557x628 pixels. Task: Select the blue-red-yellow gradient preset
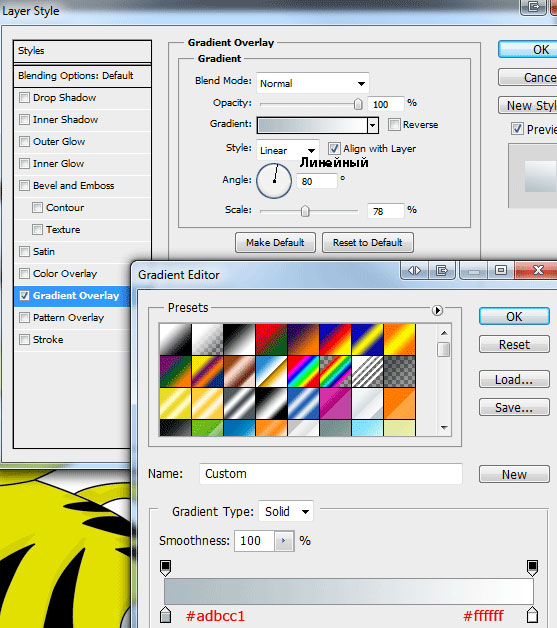pyautogui.click(x=335, y=339)
